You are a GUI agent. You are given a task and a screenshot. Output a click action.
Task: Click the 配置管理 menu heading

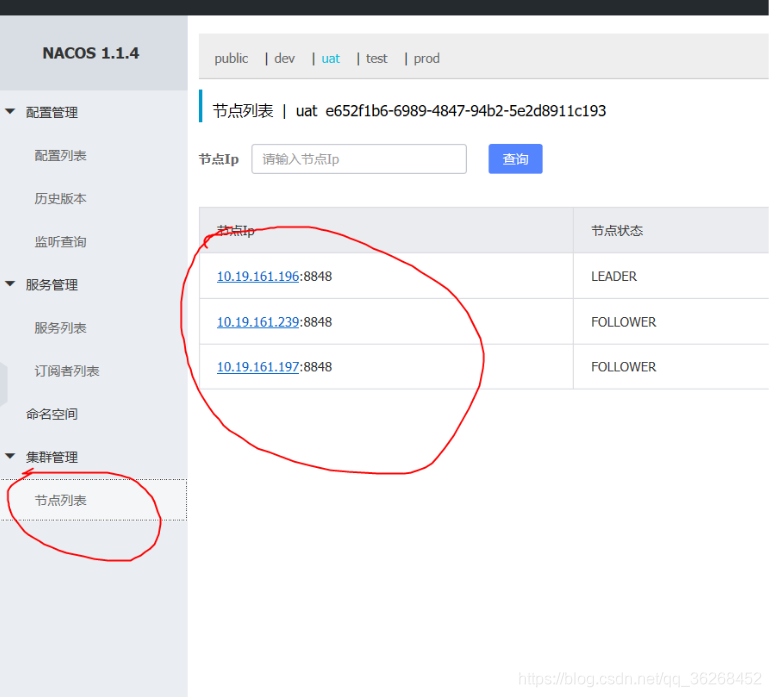52,113
